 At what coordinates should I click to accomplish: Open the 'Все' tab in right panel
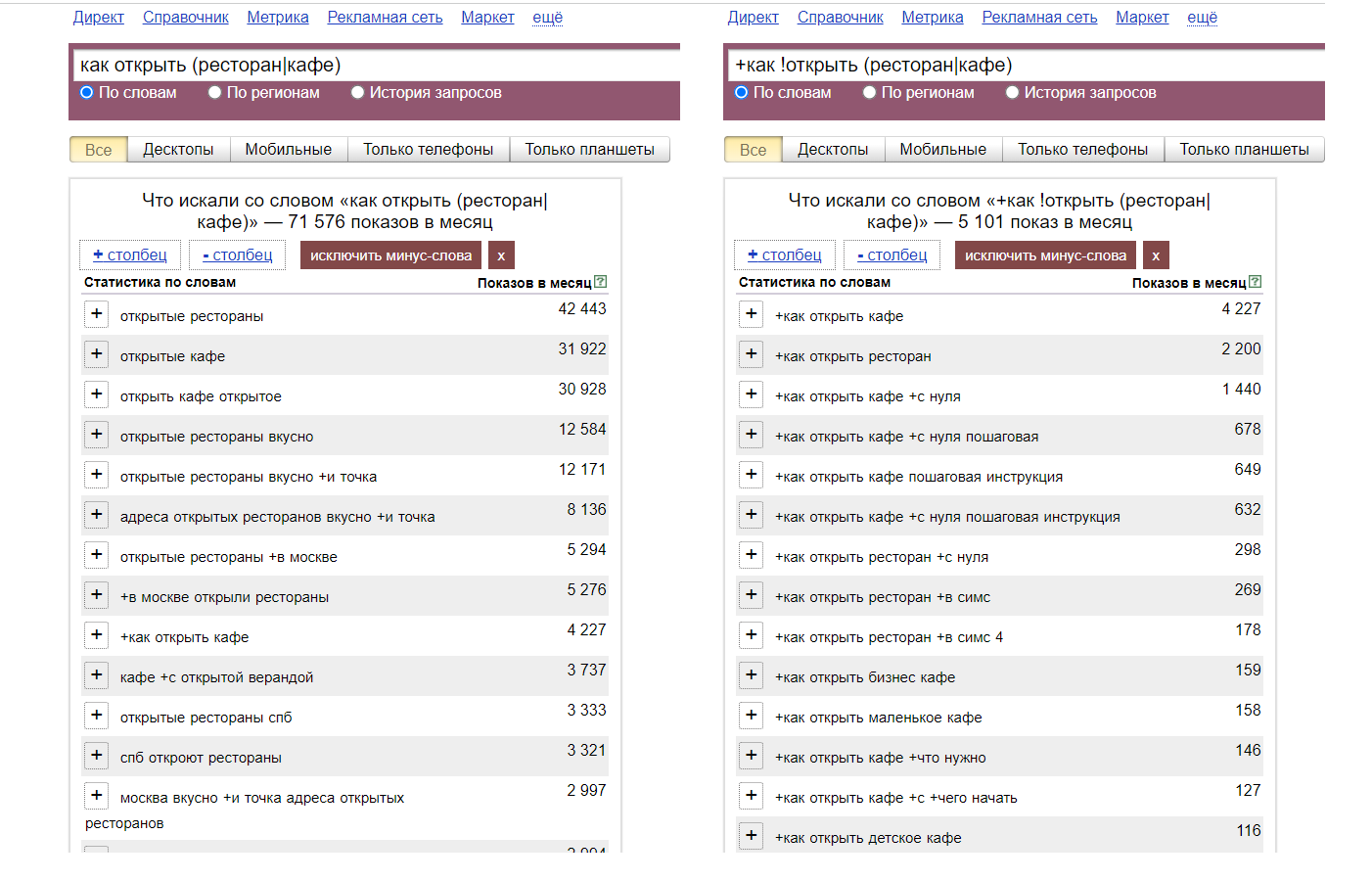(x=753, y=150)
